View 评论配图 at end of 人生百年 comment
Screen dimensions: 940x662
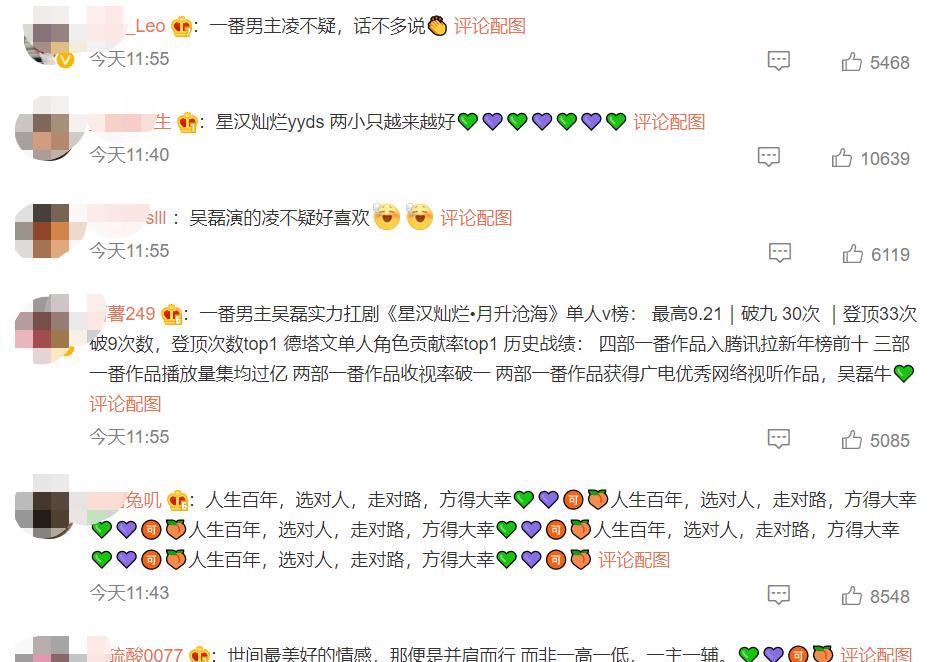click(x=634, y=559)
